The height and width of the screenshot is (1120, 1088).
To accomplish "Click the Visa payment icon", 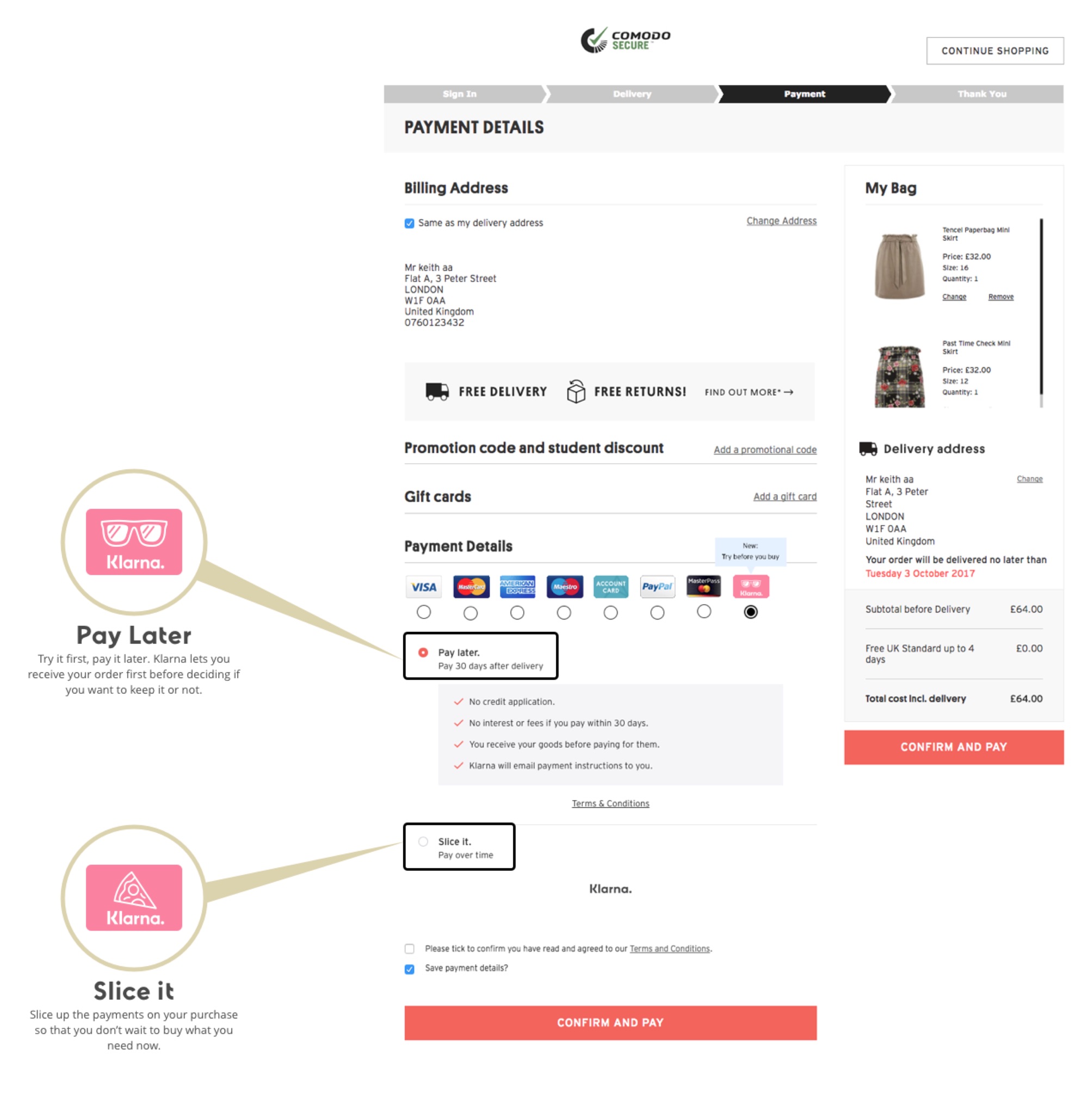I will click(x=421, y=587).
